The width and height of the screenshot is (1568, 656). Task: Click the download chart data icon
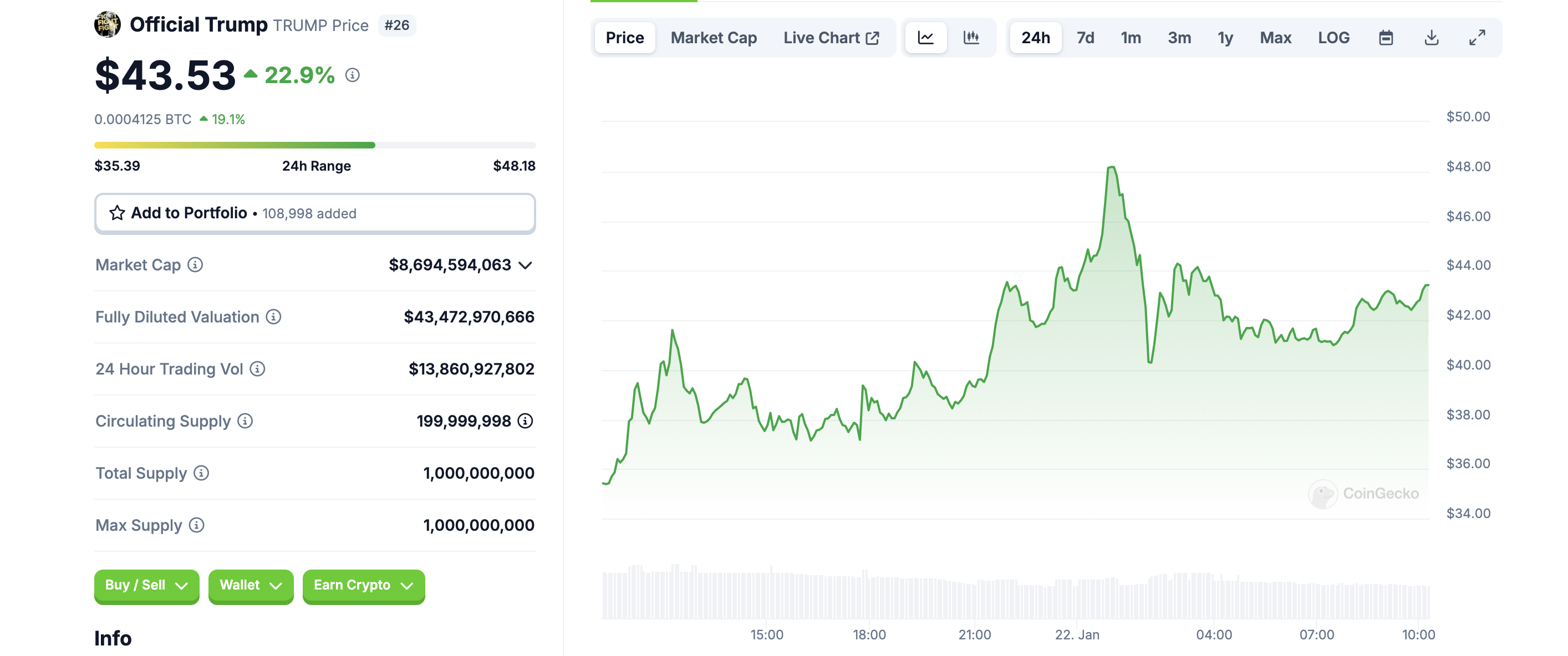[x=1431, y=38]
